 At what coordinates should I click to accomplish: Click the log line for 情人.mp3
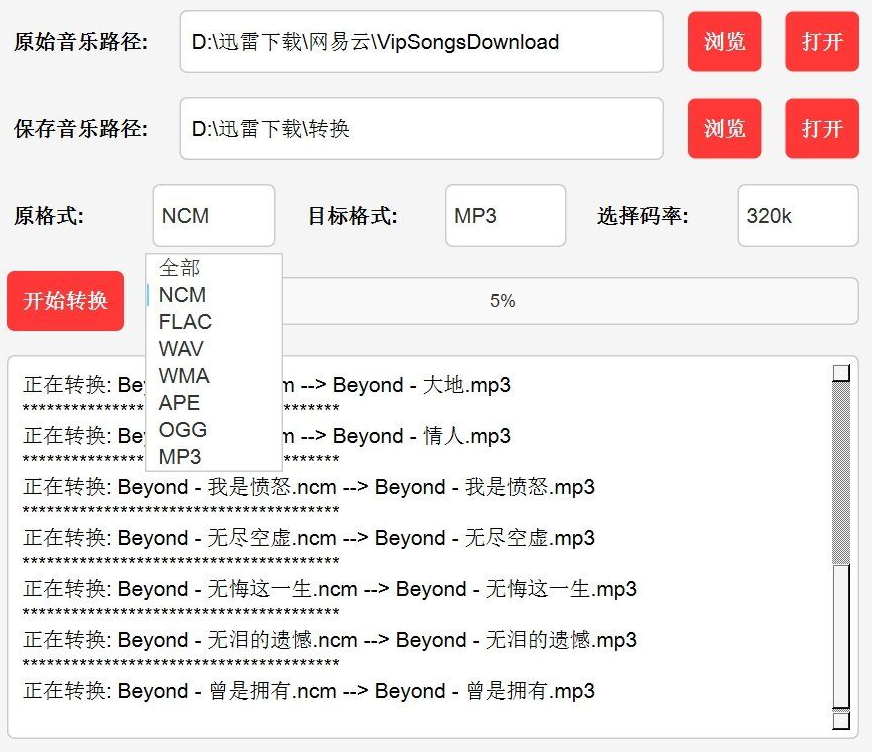point(267,436)
